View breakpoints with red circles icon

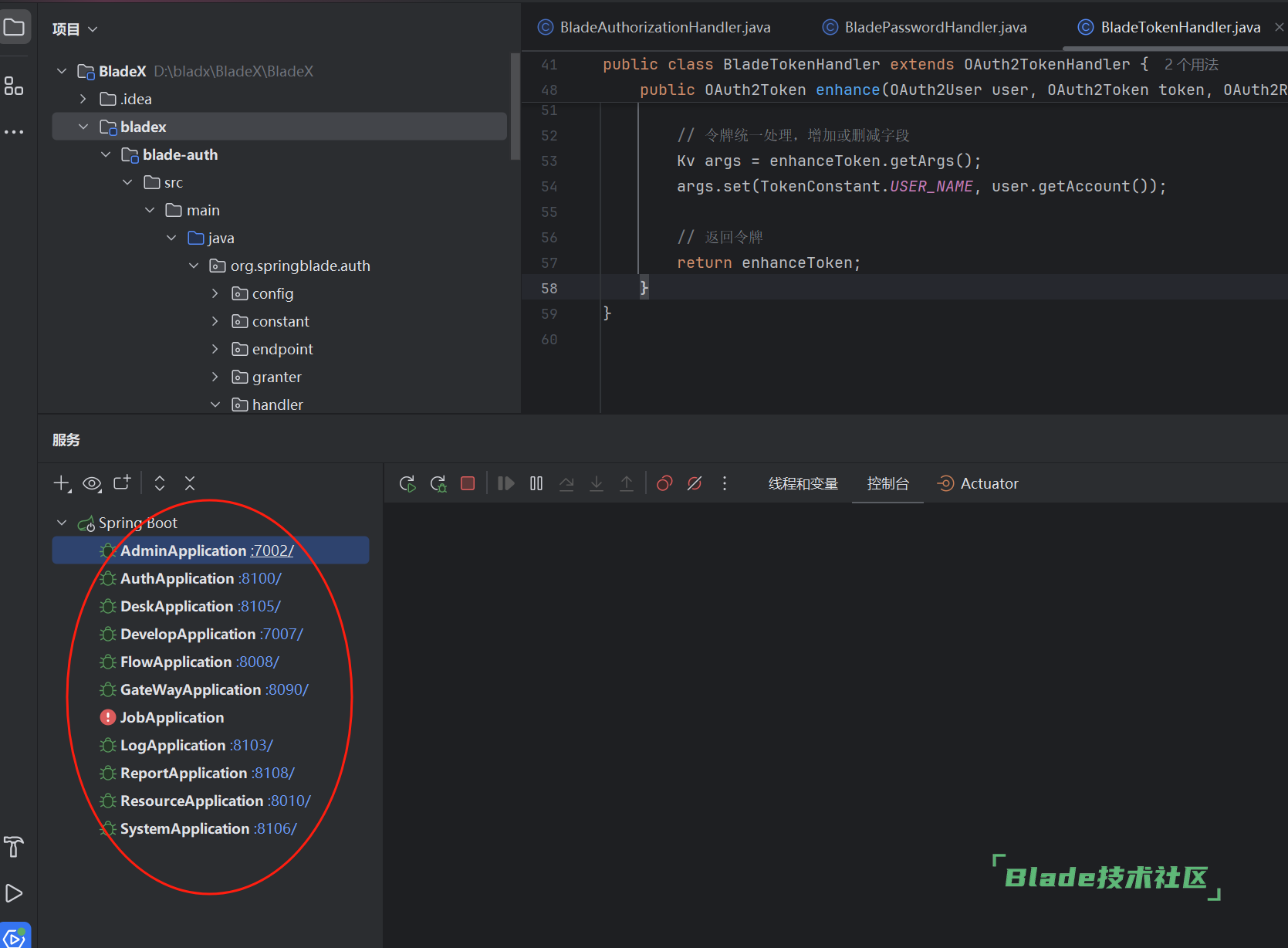[x=664, y=483]
